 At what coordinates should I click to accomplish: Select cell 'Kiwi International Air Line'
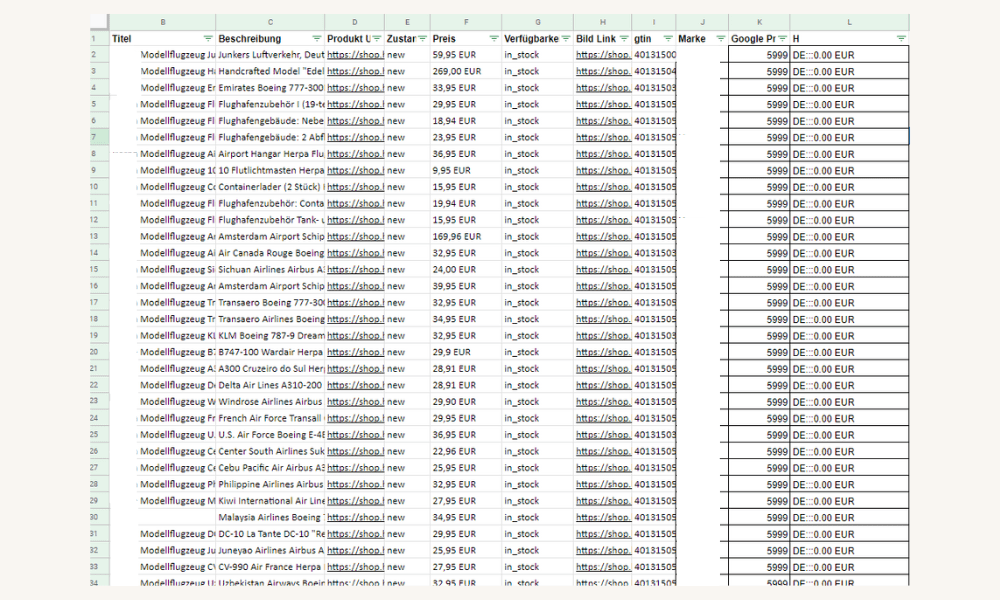270,501
